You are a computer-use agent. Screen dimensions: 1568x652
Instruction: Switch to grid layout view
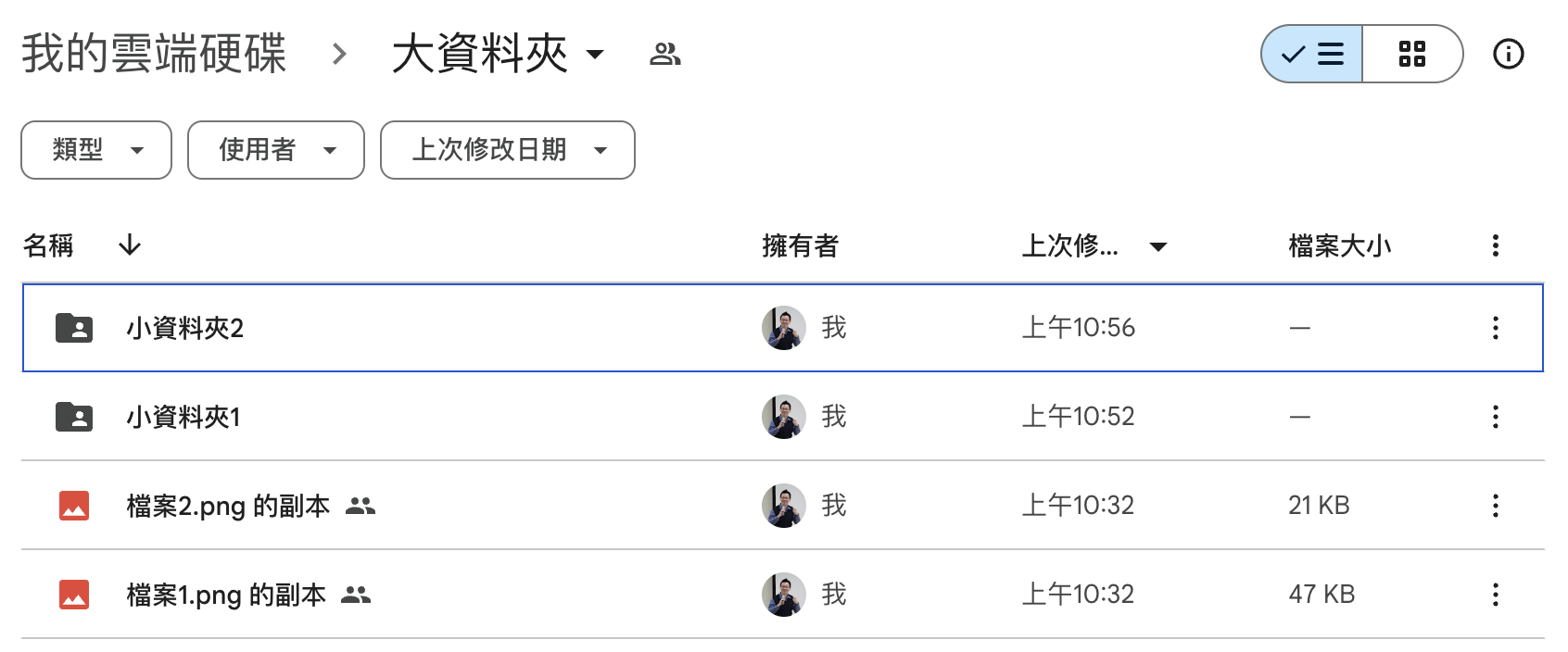click(1411, 55)
